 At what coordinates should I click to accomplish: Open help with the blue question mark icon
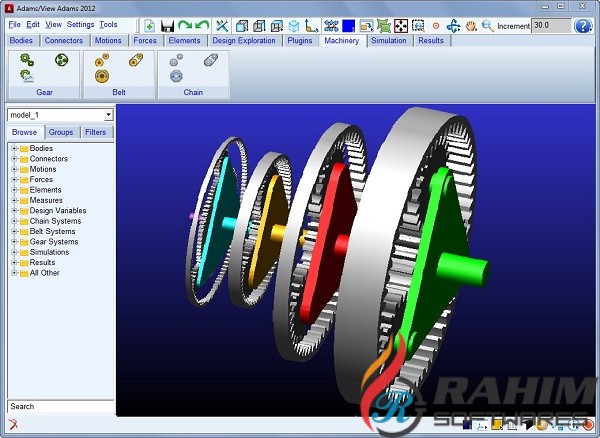[x=583, y=26]
